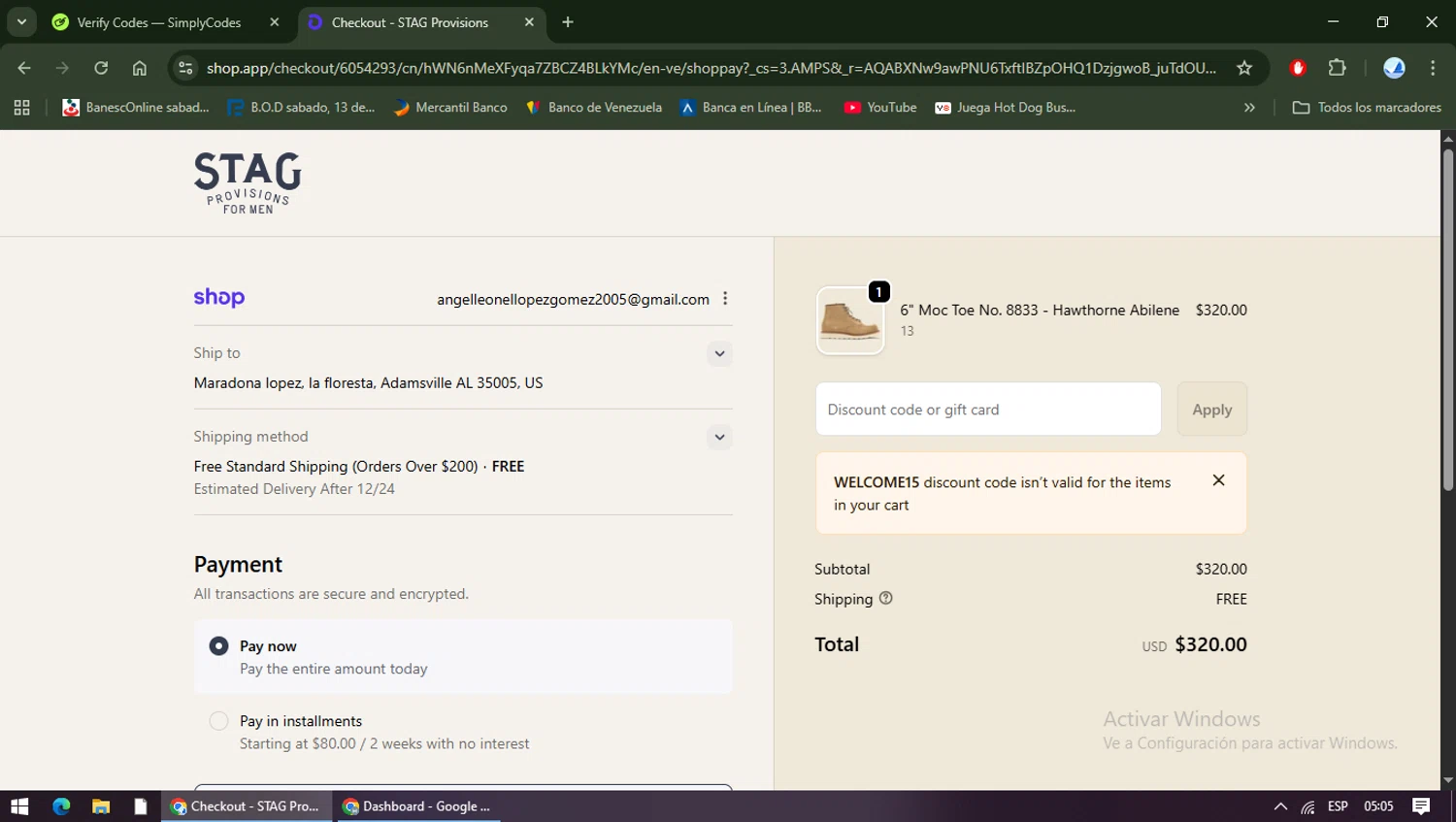Open the Banco de Venezuela bookmark
1456x822 pixels.
(x=594, y=108)
